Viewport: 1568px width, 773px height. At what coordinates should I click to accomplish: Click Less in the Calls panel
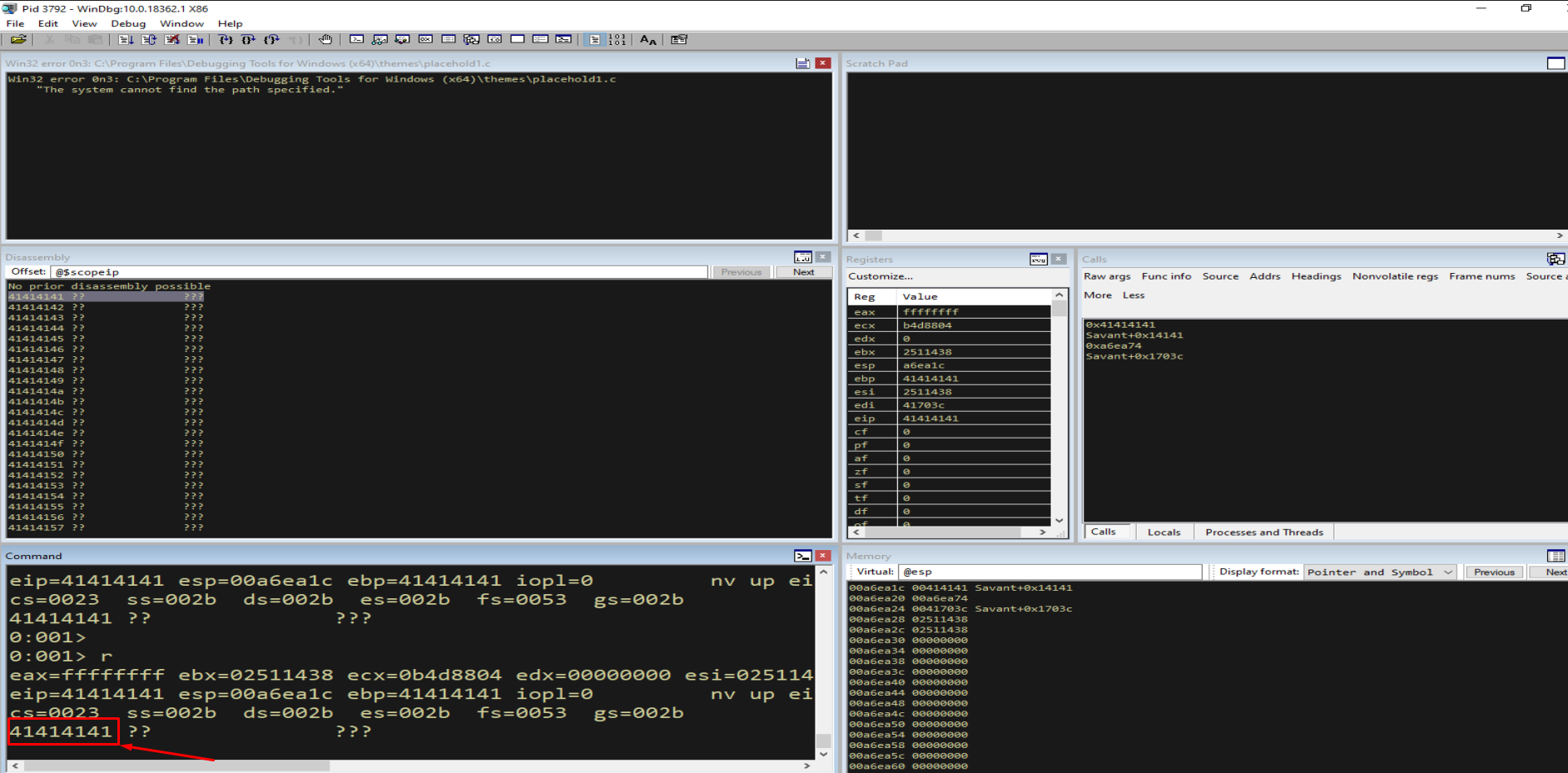click(x=1133, y=295)
